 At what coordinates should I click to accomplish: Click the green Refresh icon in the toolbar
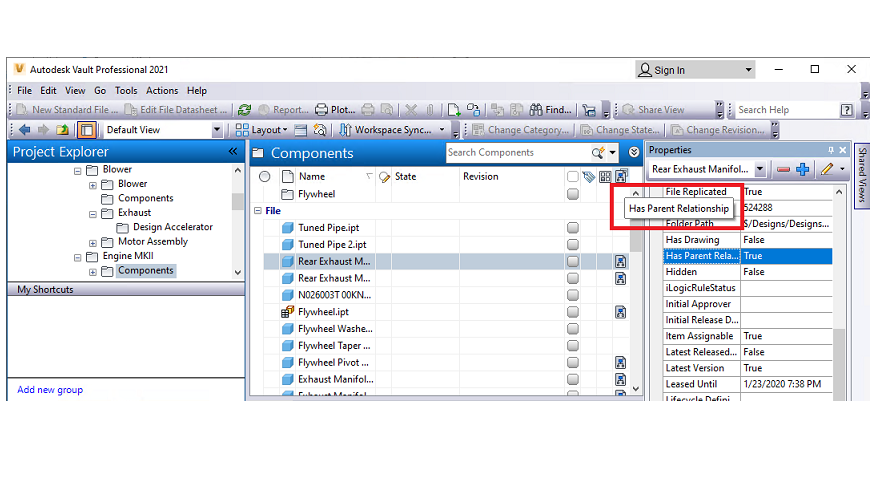tap(244, 110)
